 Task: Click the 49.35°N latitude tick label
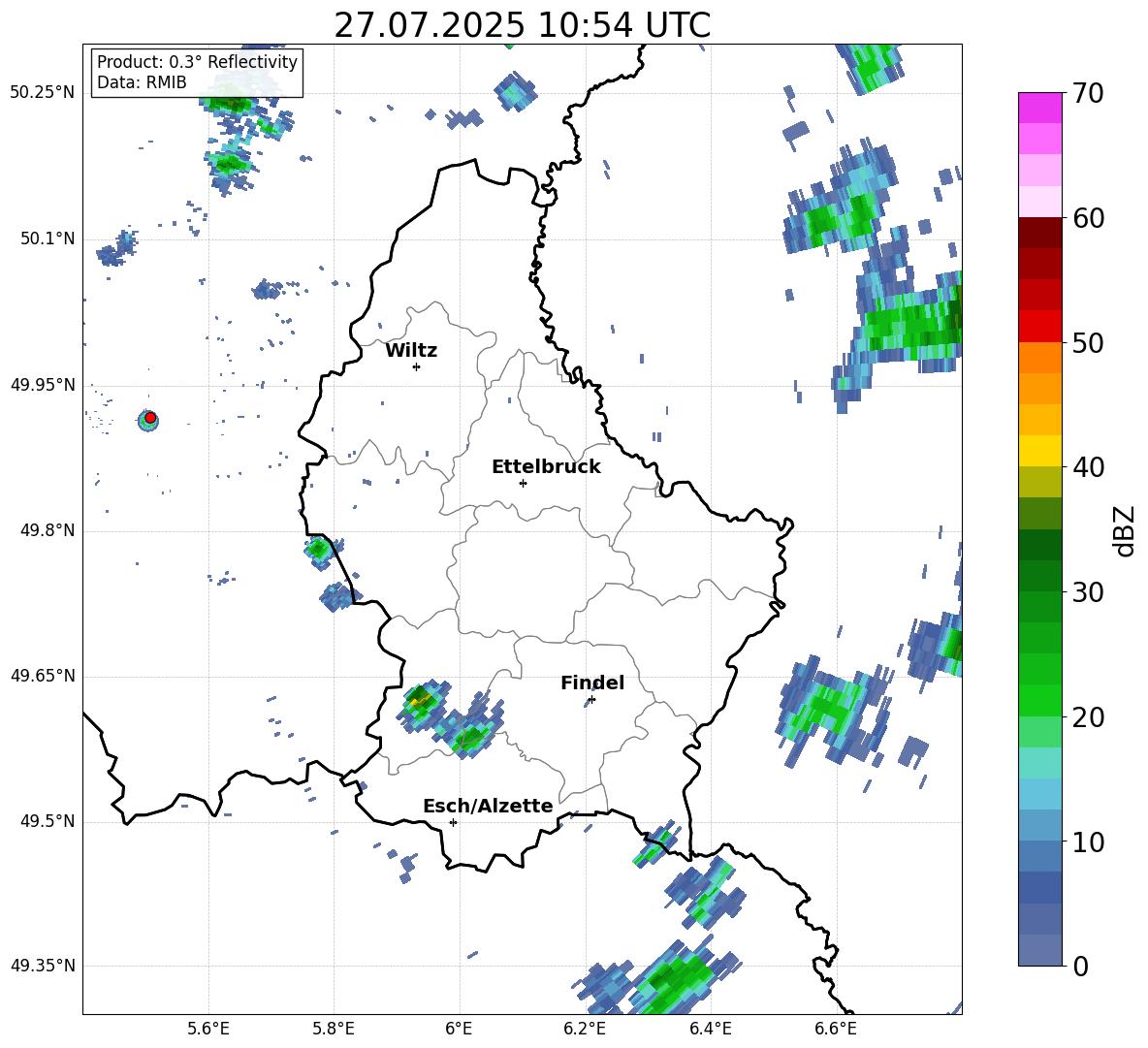click(x=43, y=966)
